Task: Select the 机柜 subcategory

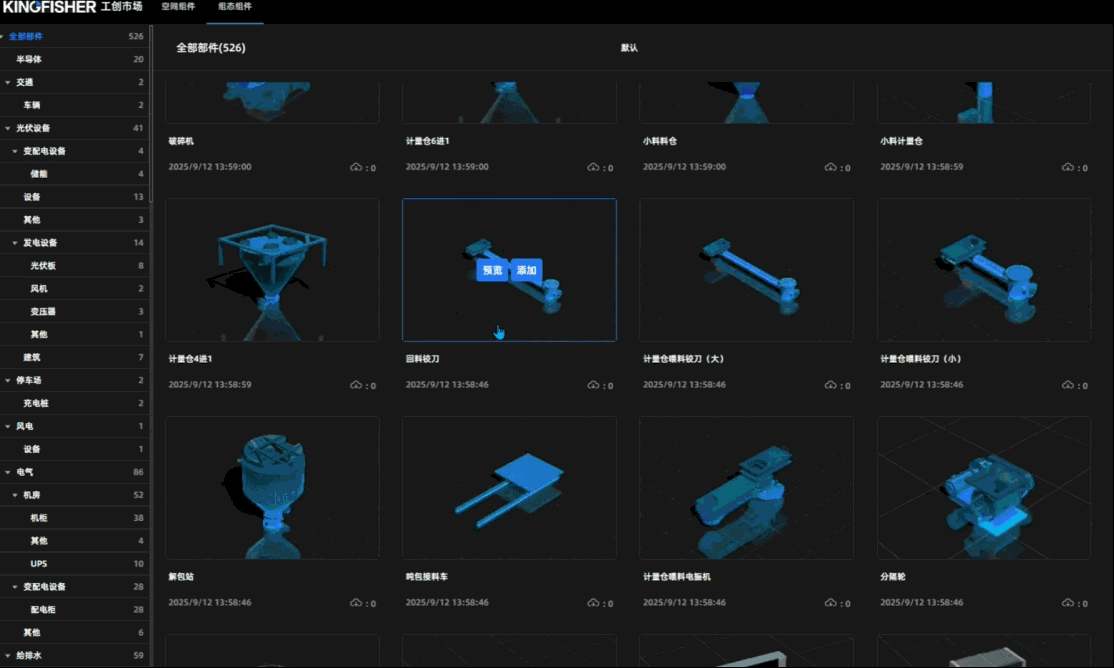Action: [x=75, y=518]
